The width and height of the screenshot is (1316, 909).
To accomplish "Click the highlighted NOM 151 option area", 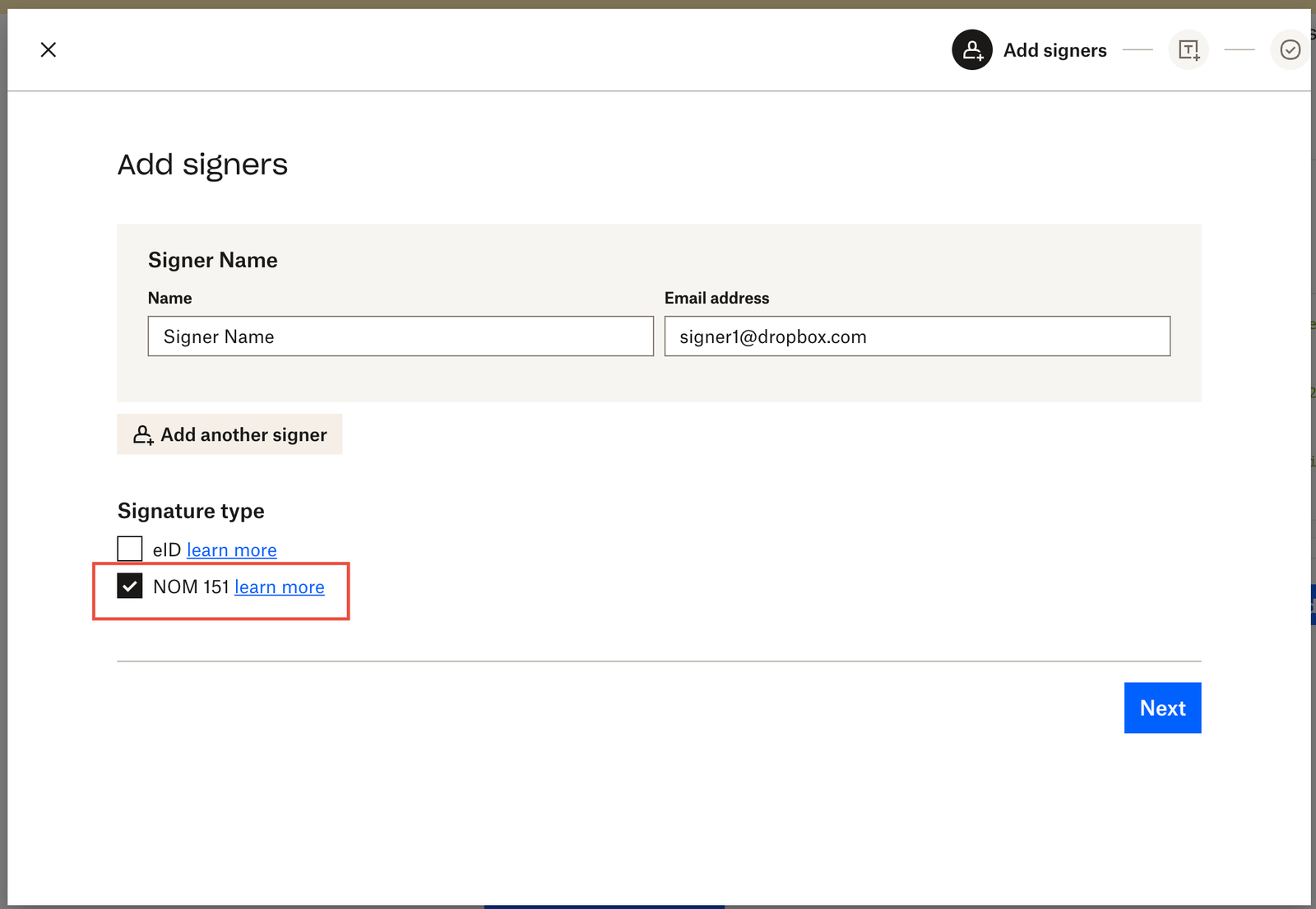I will [x=220, y=591].
